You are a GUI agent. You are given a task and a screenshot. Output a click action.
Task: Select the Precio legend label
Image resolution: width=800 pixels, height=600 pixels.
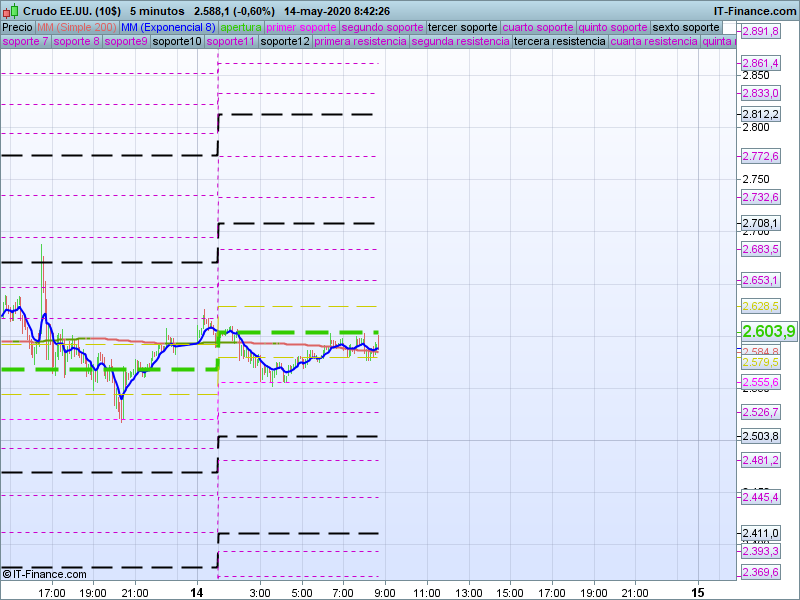tap(17, 27)
